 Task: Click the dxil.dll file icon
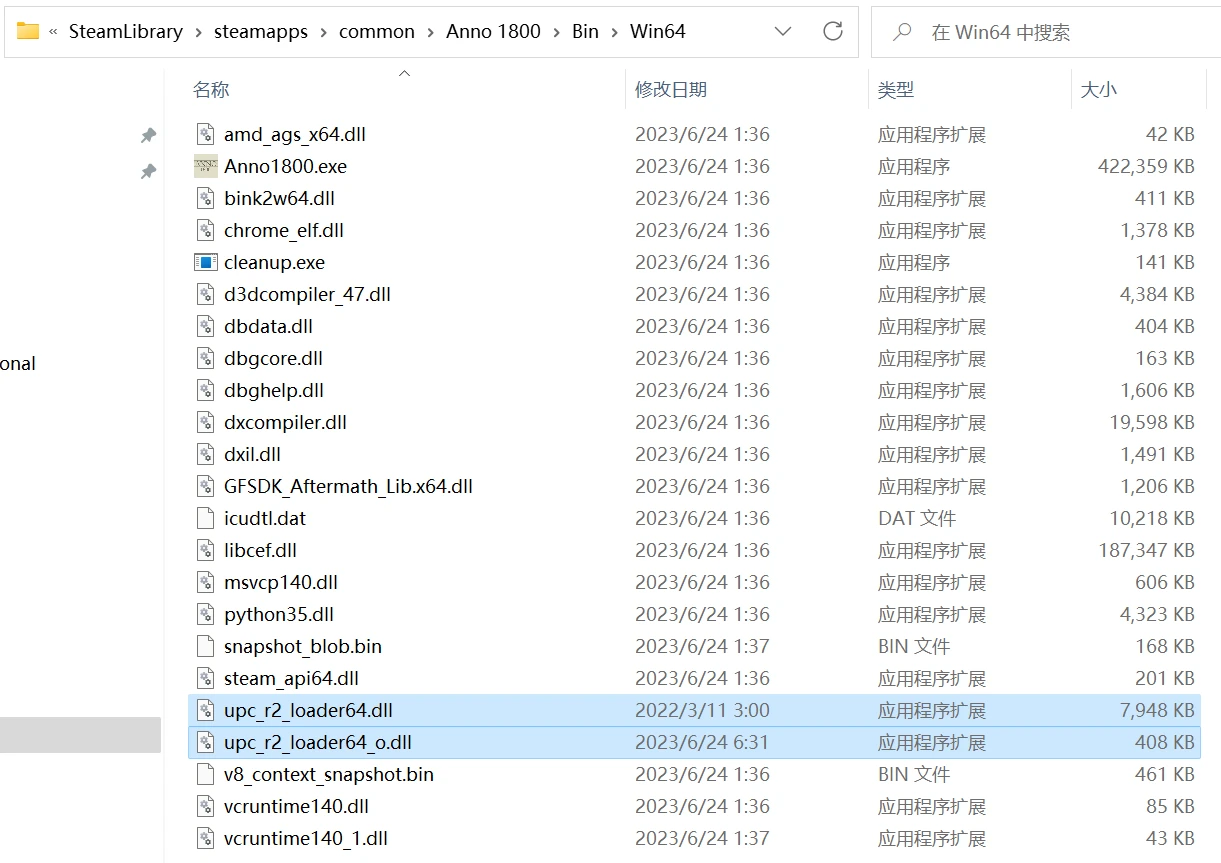pos(205,455)
